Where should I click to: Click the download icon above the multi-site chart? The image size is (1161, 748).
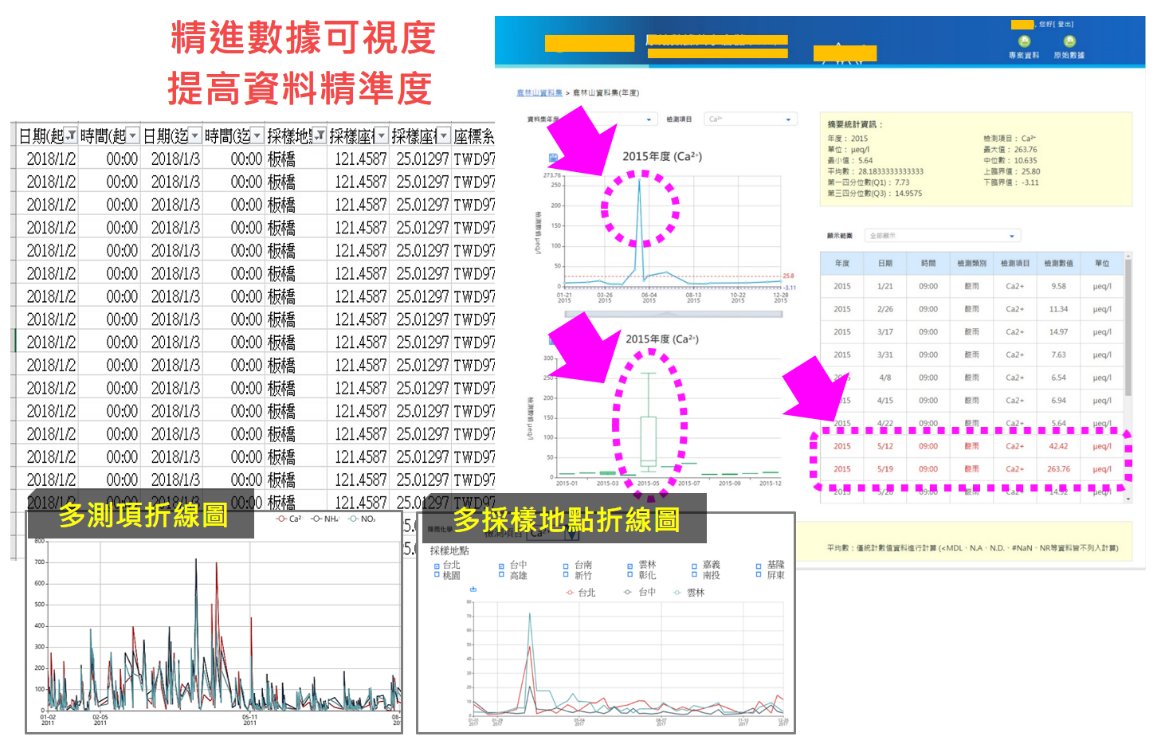pyautogui.click(x=473, y=590)
